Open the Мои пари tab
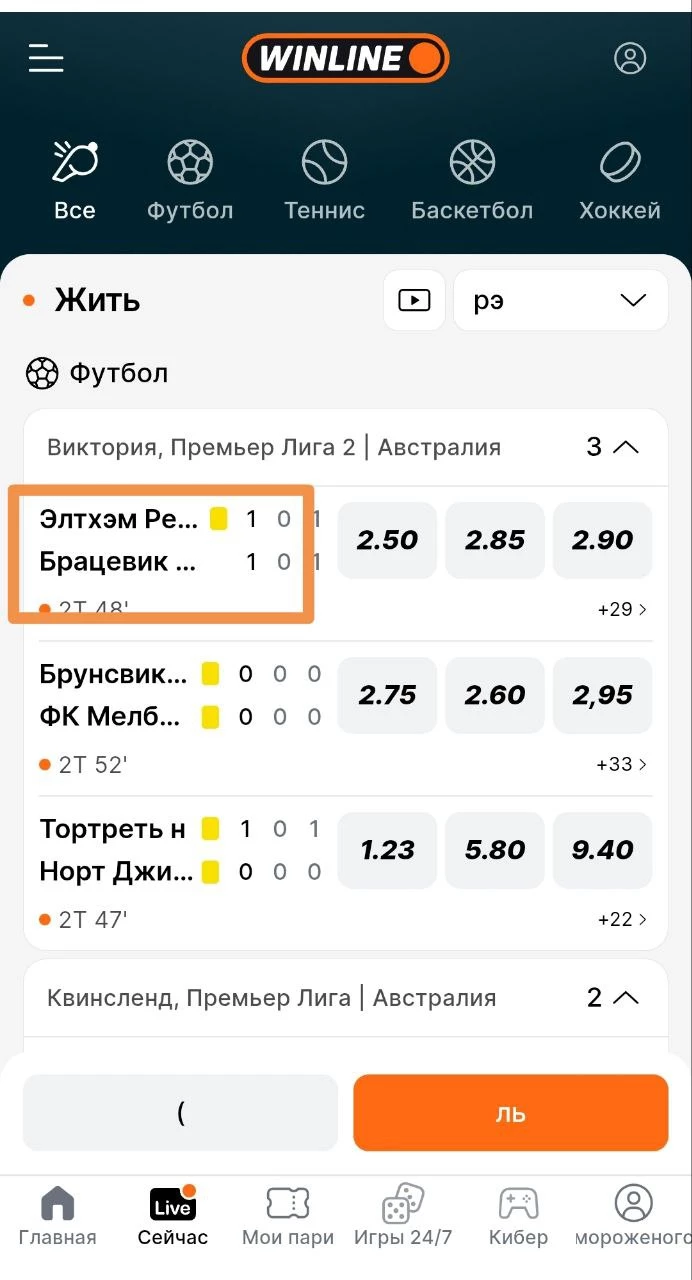Screen dimensions: 692x1280 [288, 1215]
